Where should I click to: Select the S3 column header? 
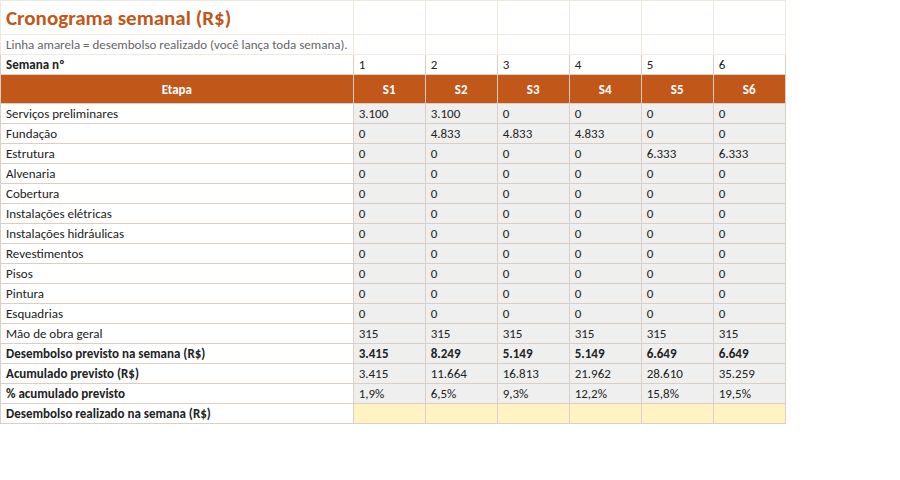(x=533, y=90)
